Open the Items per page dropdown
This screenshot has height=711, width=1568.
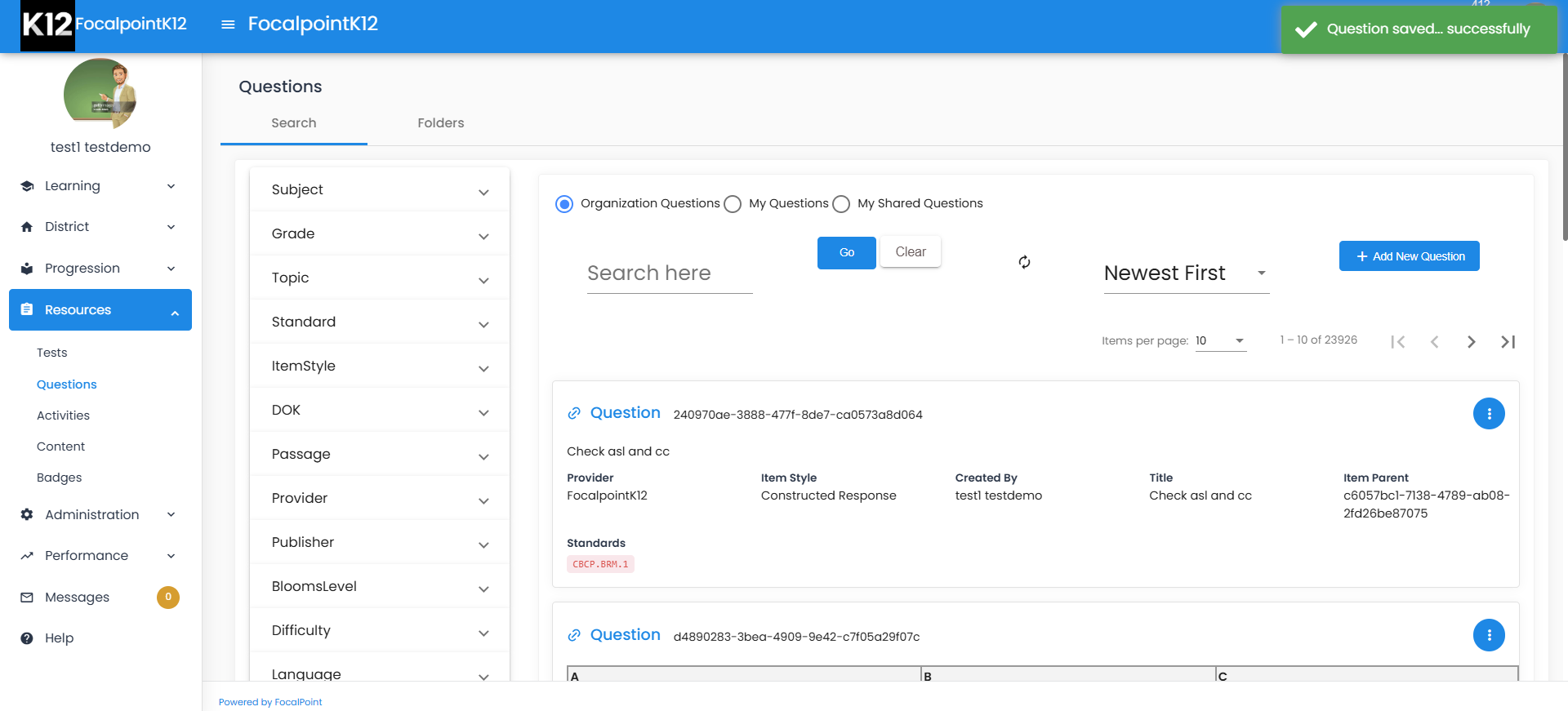click(1220, 341)
